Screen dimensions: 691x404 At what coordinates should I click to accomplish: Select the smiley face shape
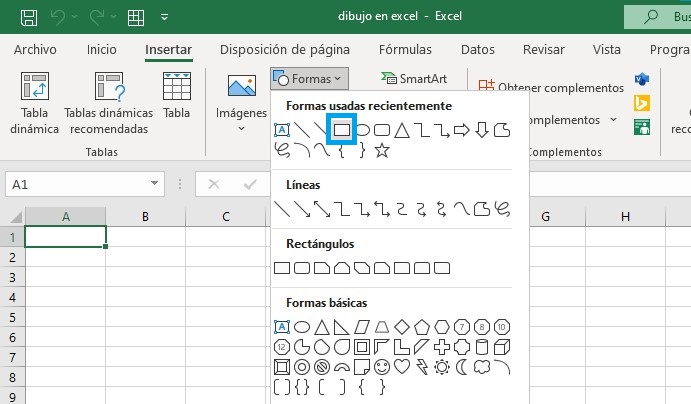pos(382,367)
